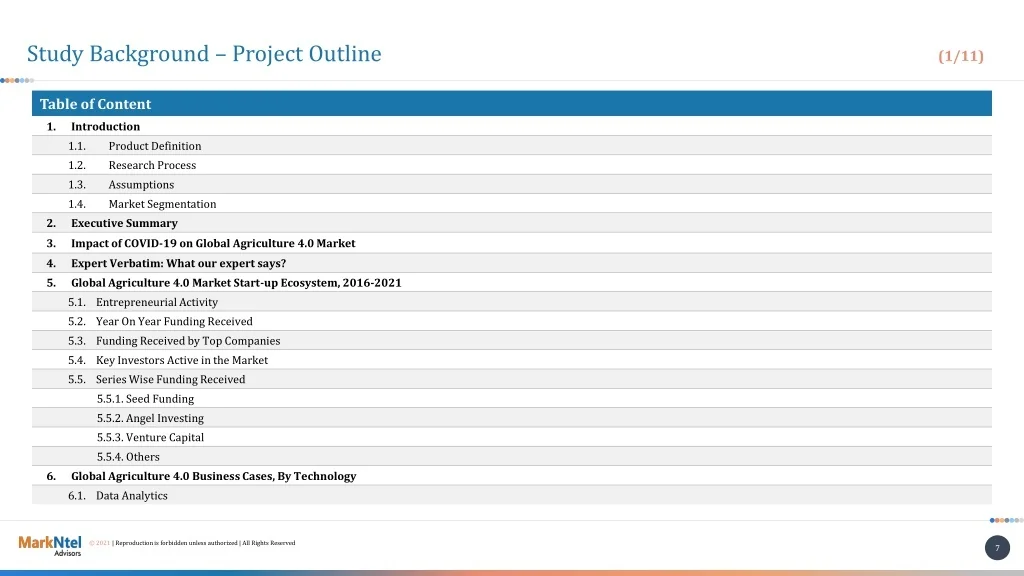
Task: Open the Introduction section entry
Action: pos(105,127)
